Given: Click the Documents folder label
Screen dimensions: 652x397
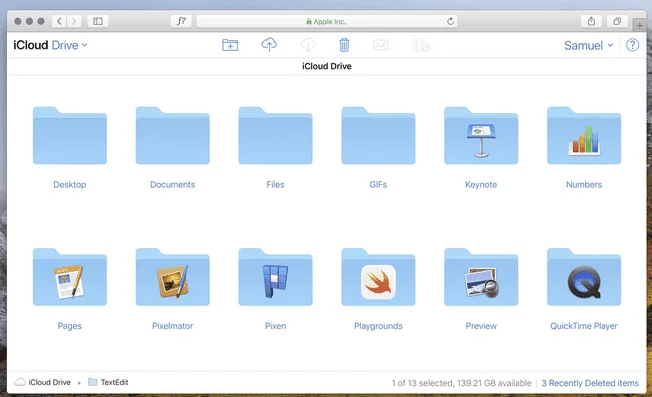Looking at the screenshot, I should pos(173,185).
